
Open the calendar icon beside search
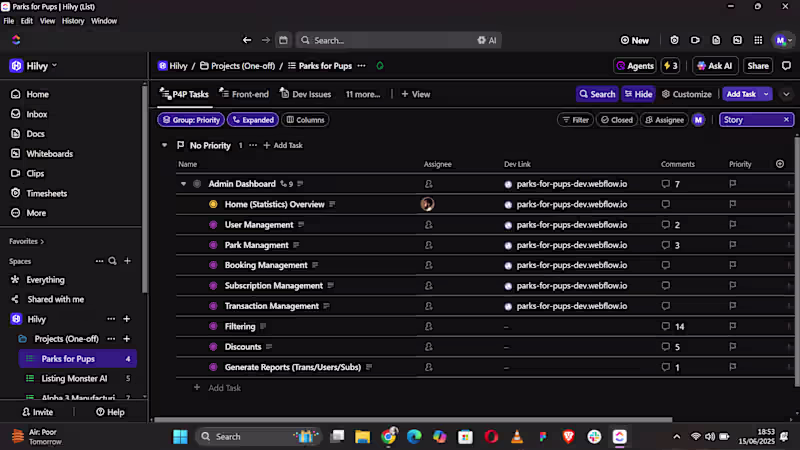283,40
